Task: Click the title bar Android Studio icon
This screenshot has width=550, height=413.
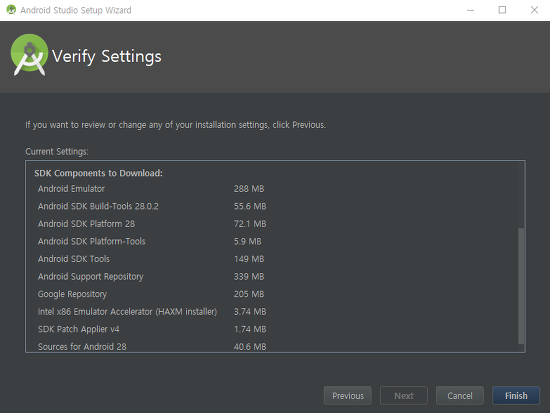Action: [11, 10]
